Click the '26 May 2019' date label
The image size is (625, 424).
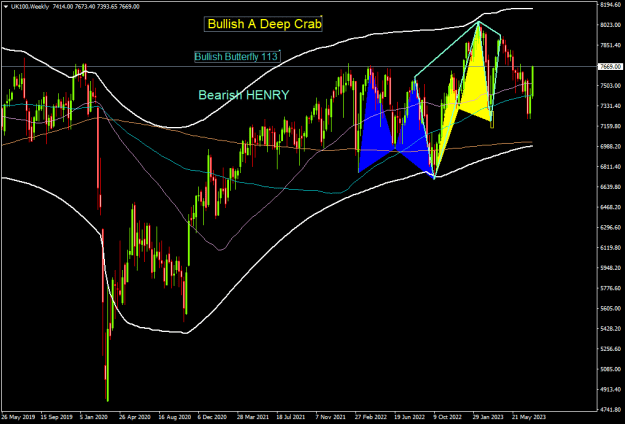18,417
